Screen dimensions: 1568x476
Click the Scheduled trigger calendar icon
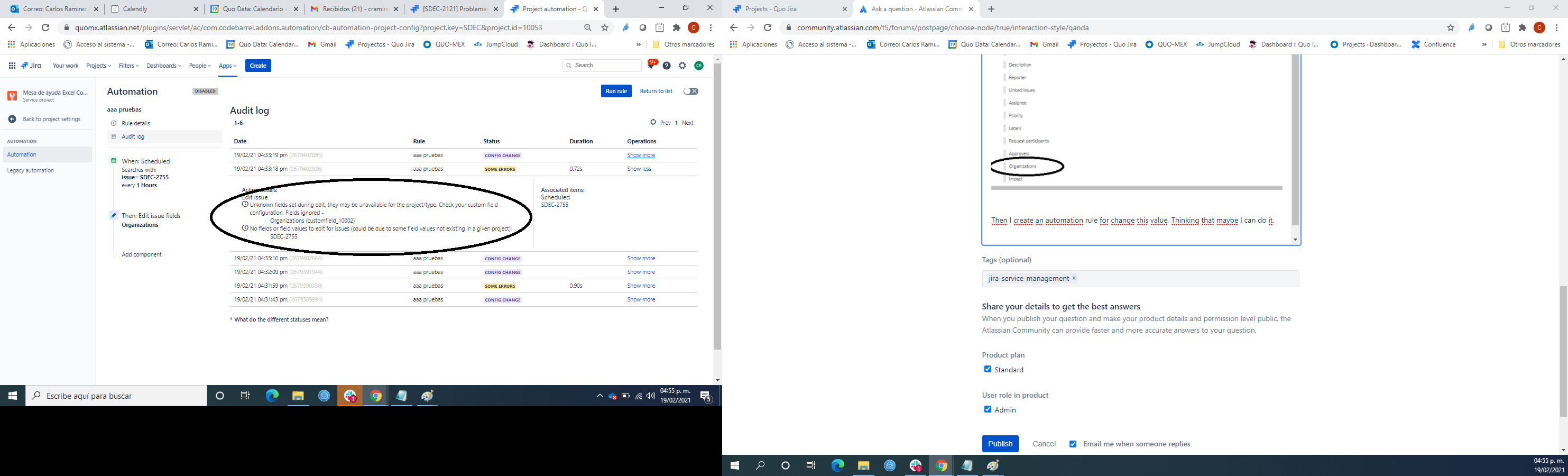(113, 161)
